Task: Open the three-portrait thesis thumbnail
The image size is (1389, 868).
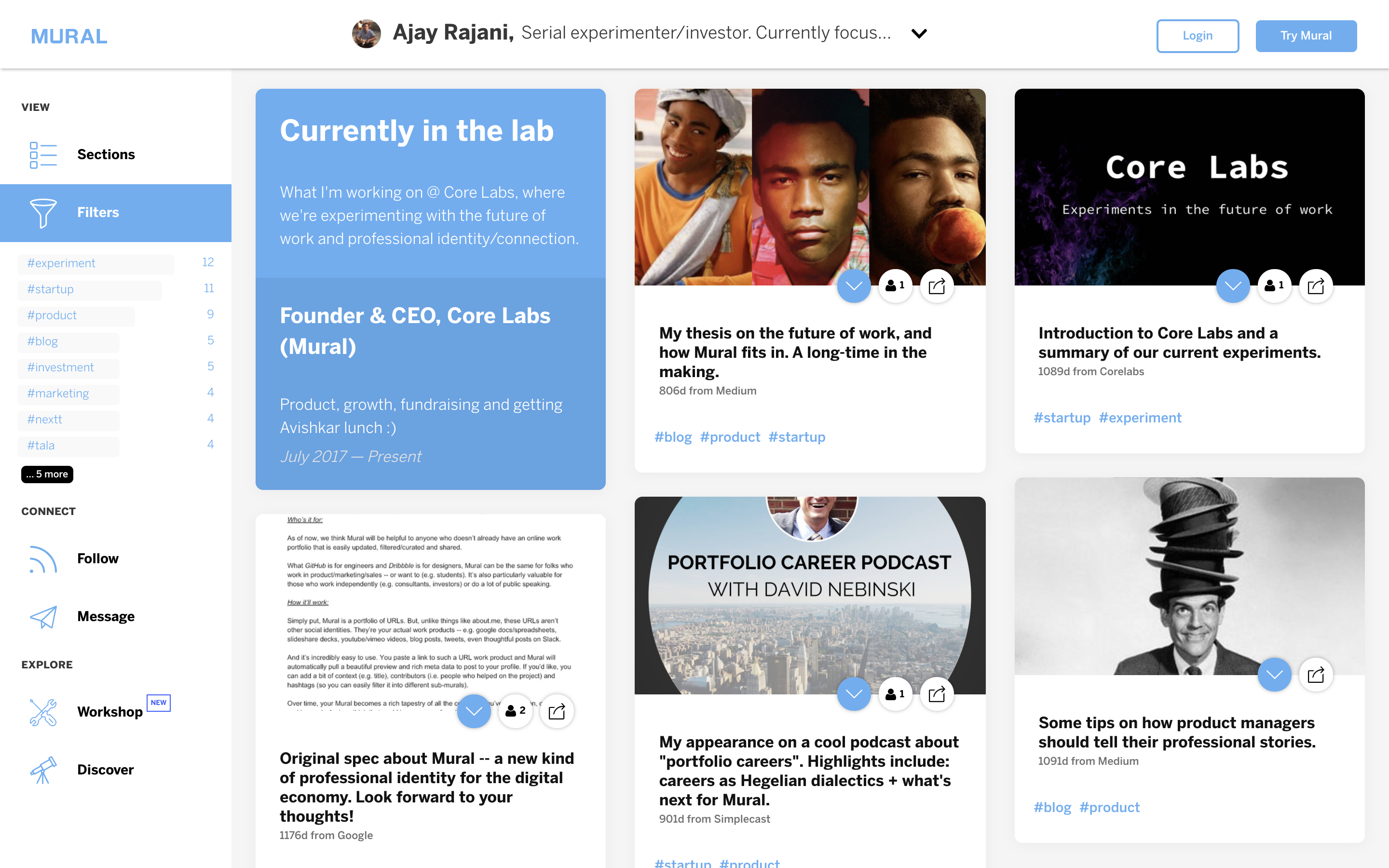Action: 810,187
